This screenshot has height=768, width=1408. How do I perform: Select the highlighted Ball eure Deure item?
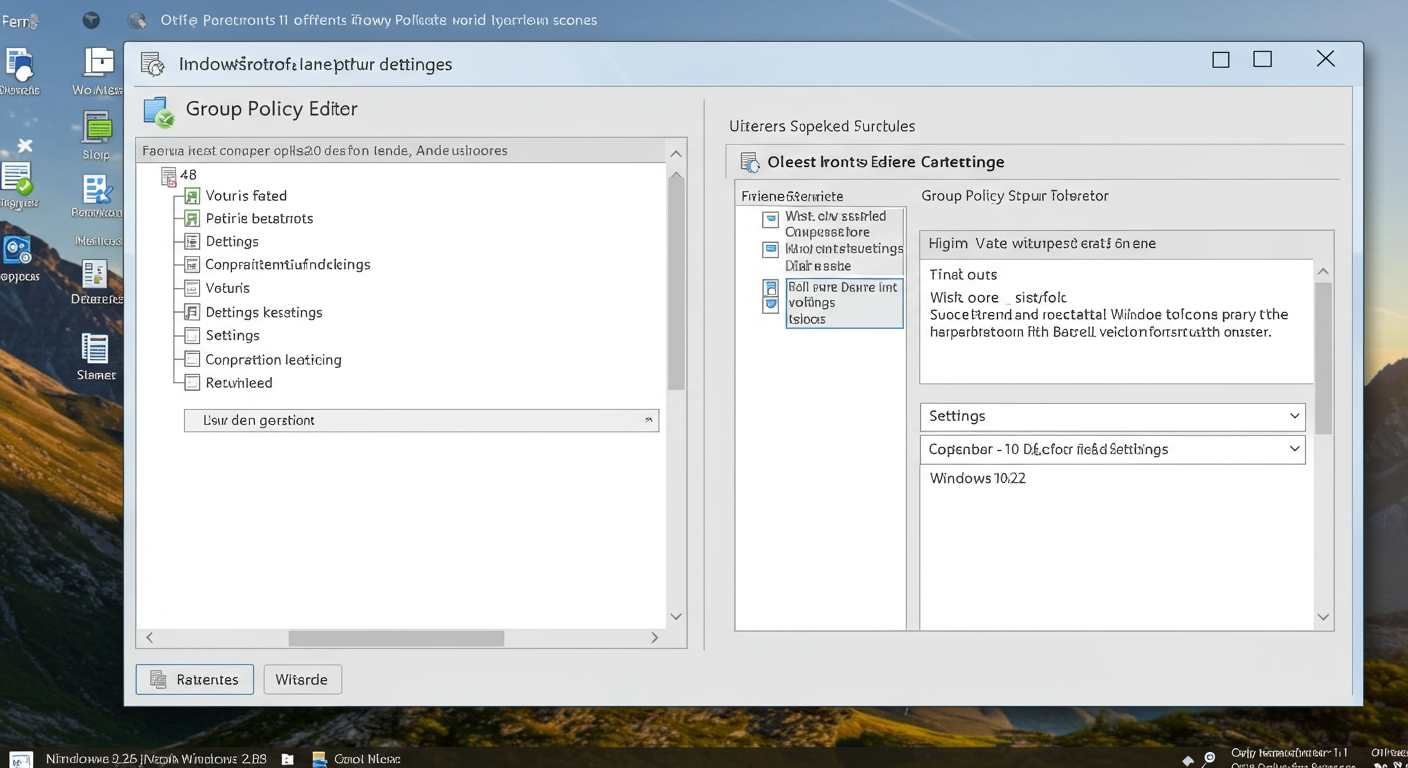click(844, 303)
